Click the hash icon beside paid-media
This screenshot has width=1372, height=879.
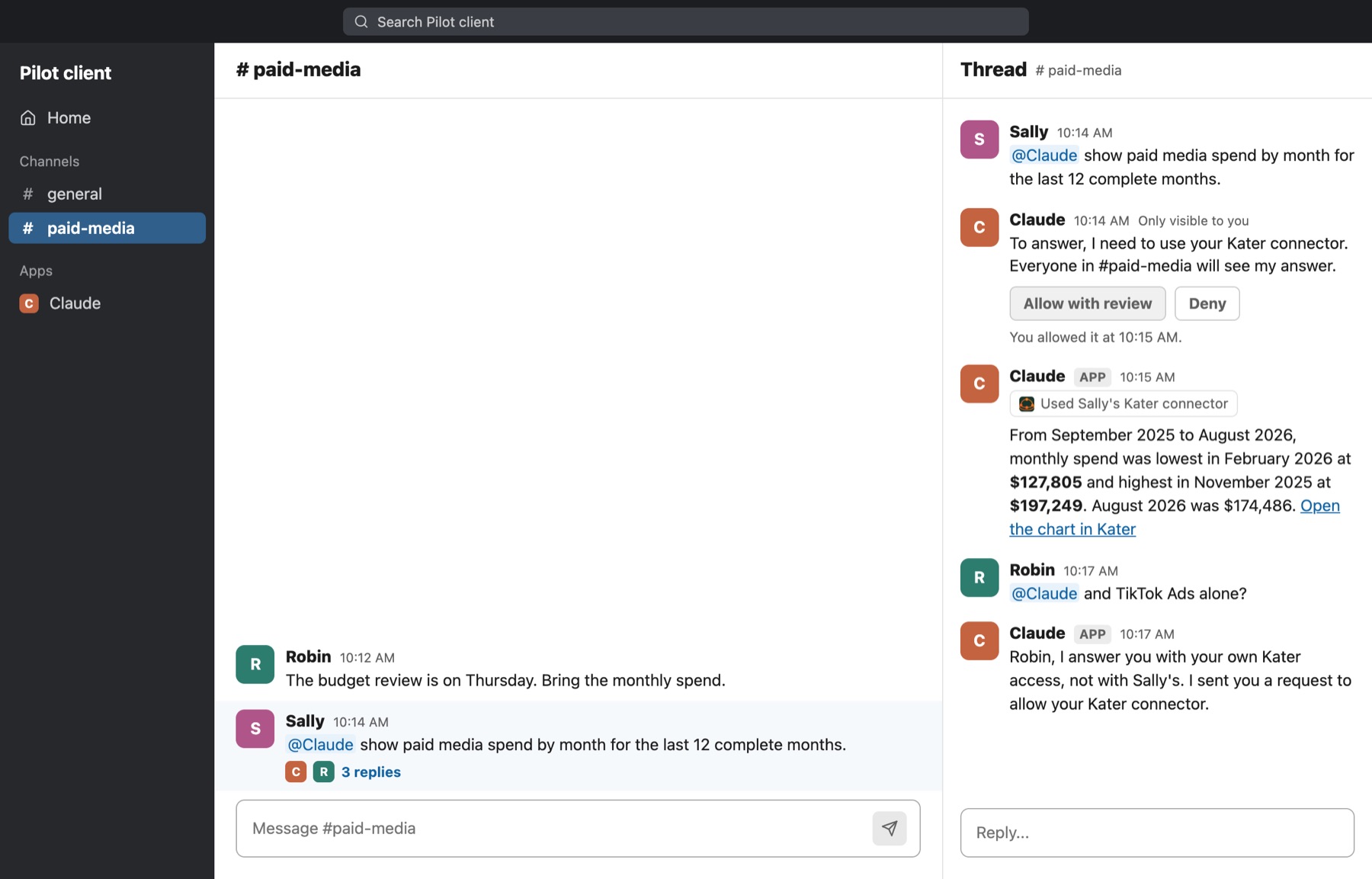tap(28, 228)
